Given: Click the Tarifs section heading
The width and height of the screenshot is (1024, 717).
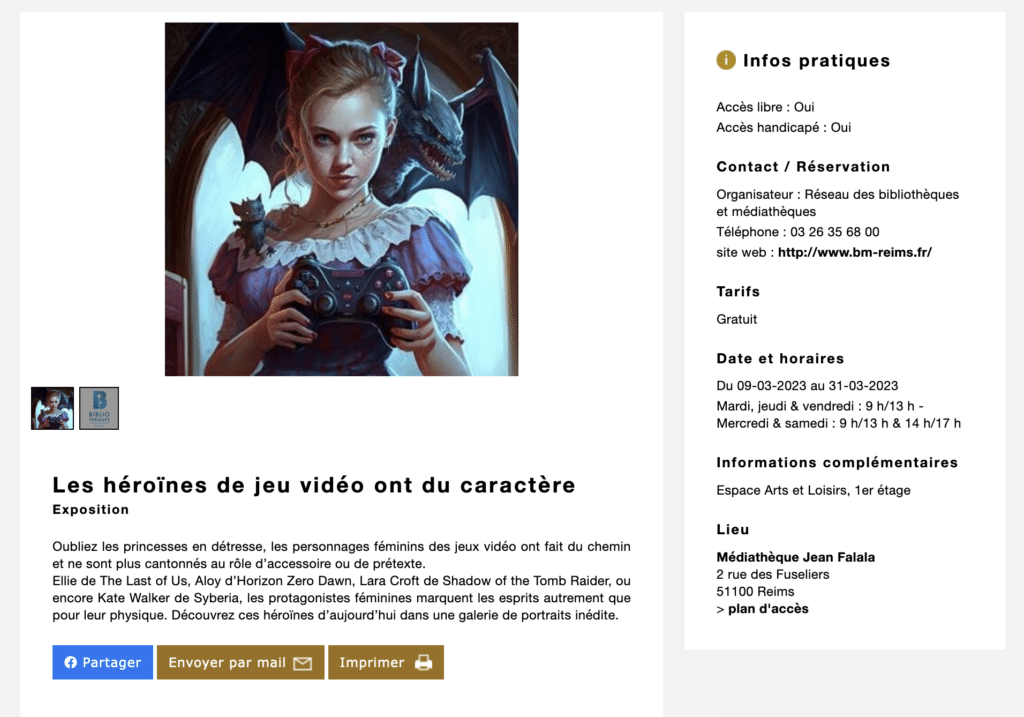Looking at the screenshot, I should (x=738, y=292).
